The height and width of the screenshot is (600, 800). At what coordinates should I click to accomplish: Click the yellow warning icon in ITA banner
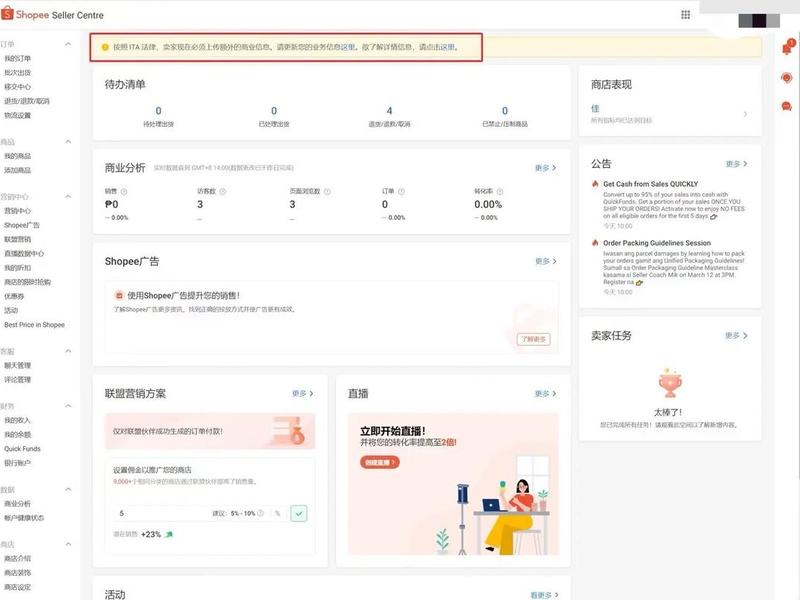[105, 47]
